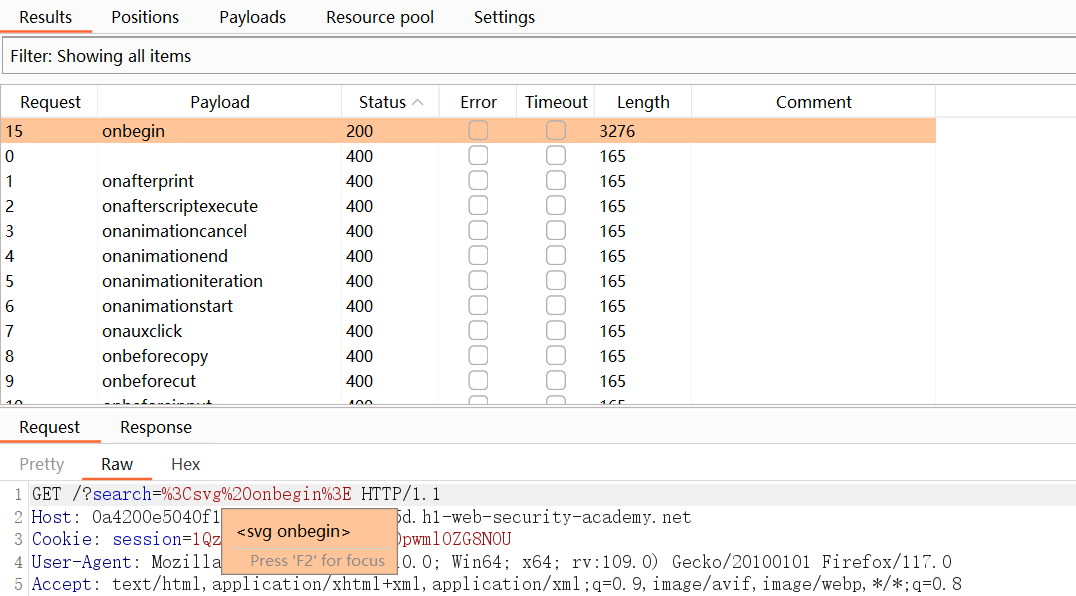Screen dimensions: 1076x596
Task: Switch to Hex view
Action: (x=185, y=464)
